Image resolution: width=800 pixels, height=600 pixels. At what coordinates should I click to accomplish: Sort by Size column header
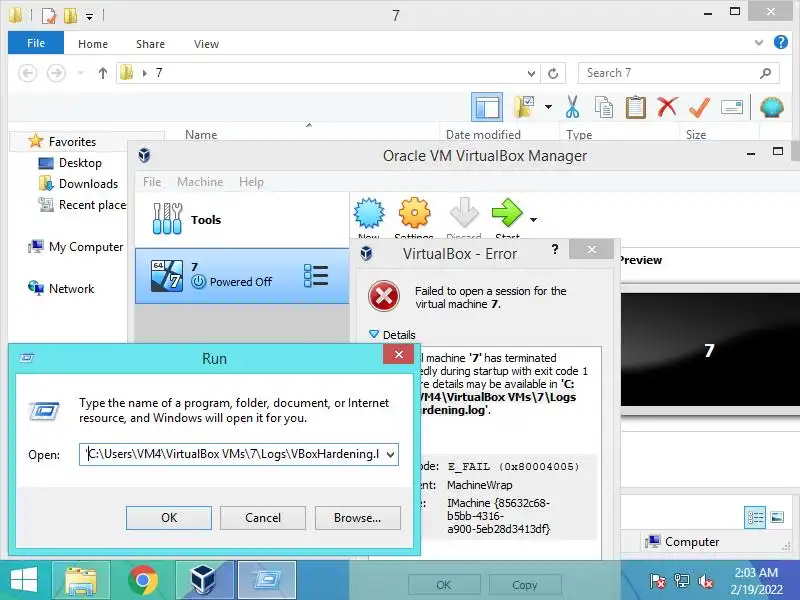pyautogui.click(x=696, y=135)
